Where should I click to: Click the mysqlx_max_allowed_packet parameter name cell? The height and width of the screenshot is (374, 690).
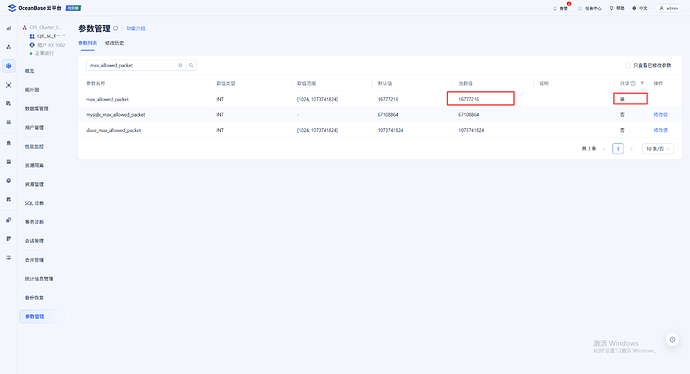116,115
